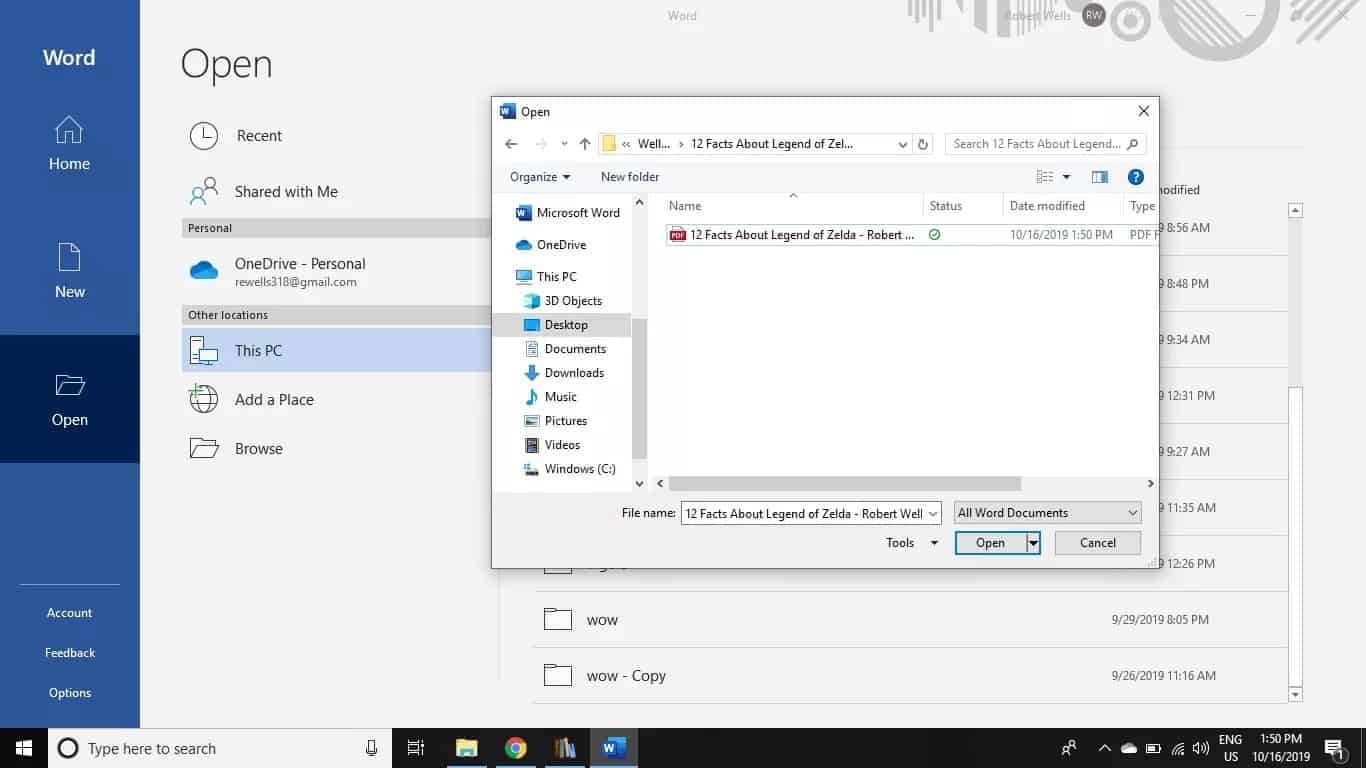Sort by Date modified column
This screenshot has width=1366, height=768.
point(1062,206)
